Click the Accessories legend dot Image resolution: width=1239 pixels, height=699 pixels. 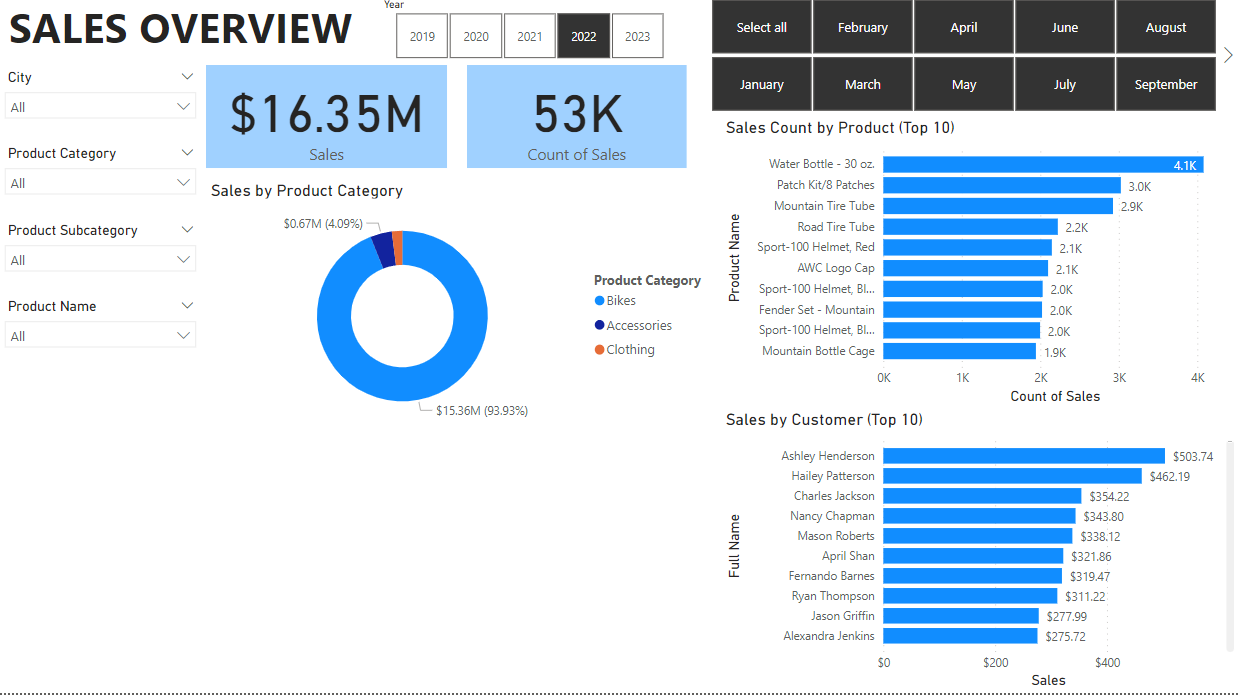[x=599, y=325]
